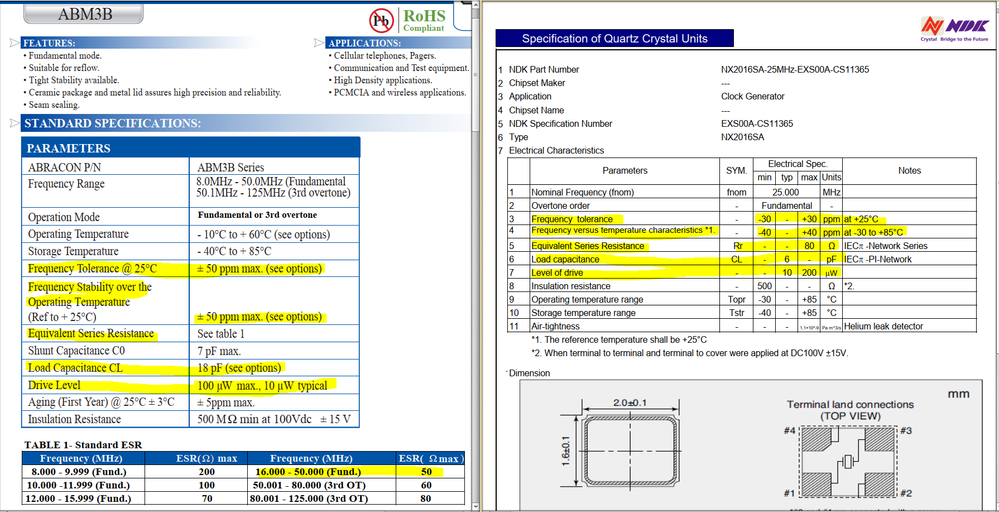The width and height of the screenshot is (999, 512).
Task: Click the 'Topr' symbol cell
Action: pyautogui.click(x=737, y=299)
